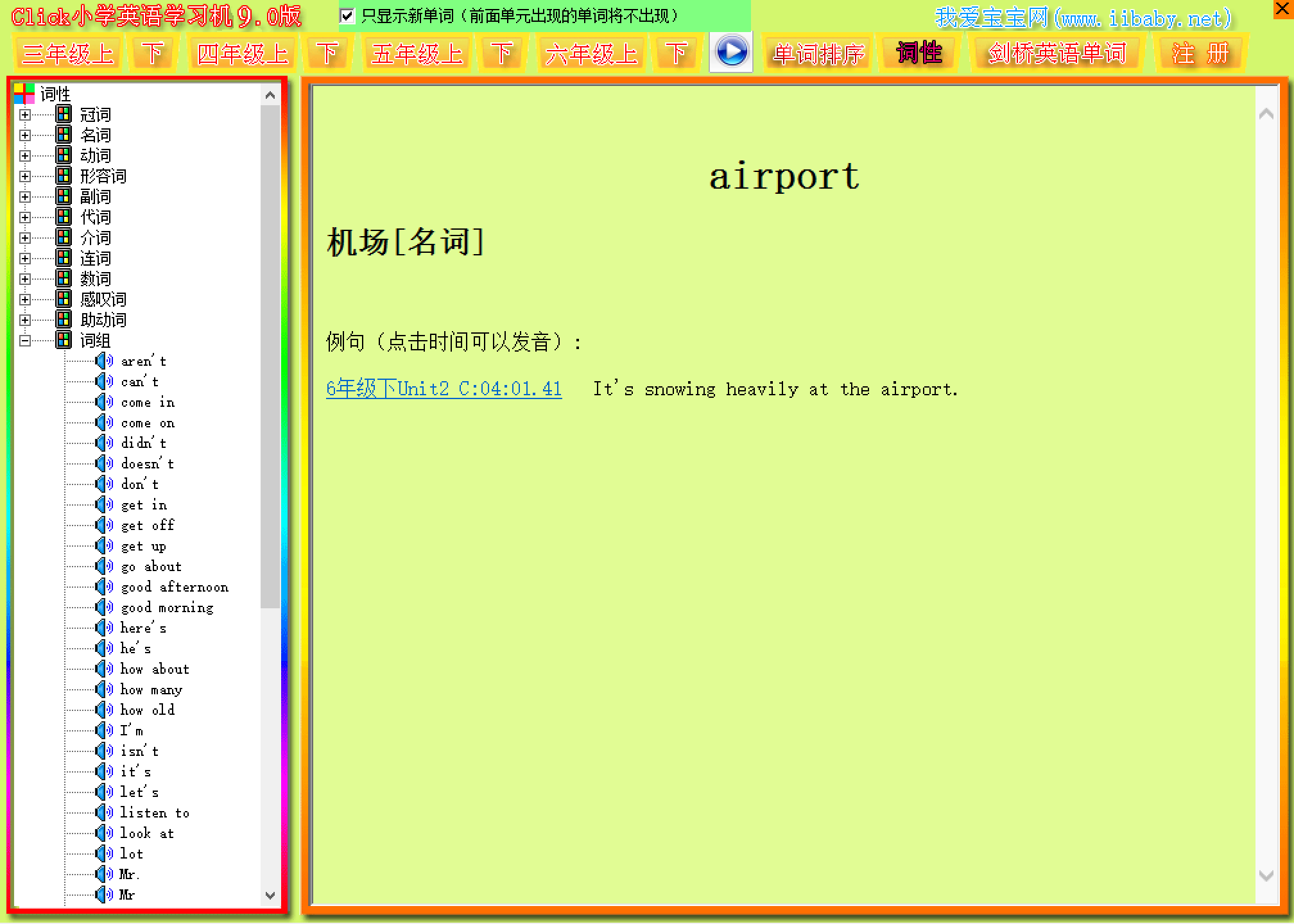Screen dimensions: 1294x924
Task: Click speaker icon next to "get in"
Action: (x=104, y=505)
